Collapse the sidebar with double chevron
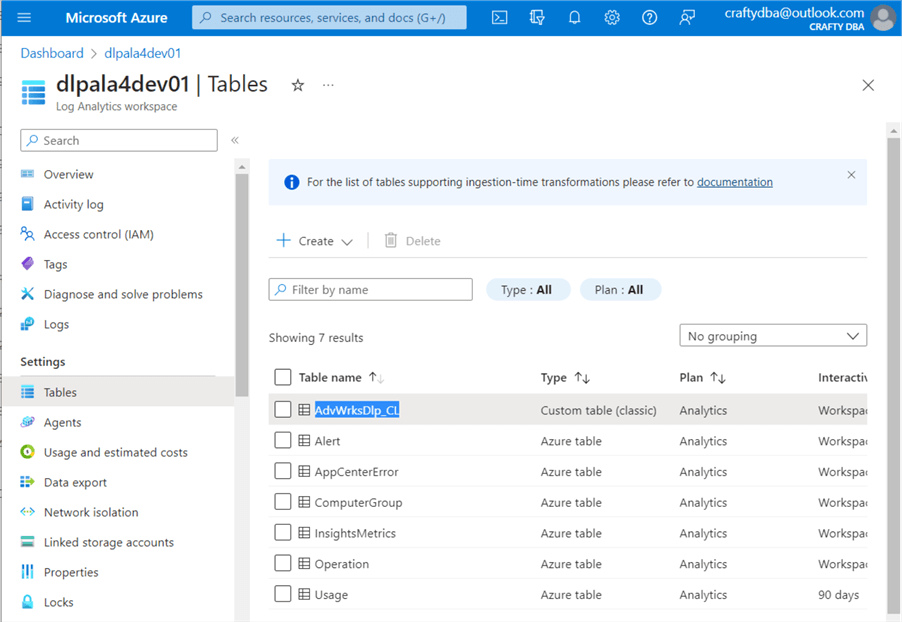 click(x=235, y=140)
